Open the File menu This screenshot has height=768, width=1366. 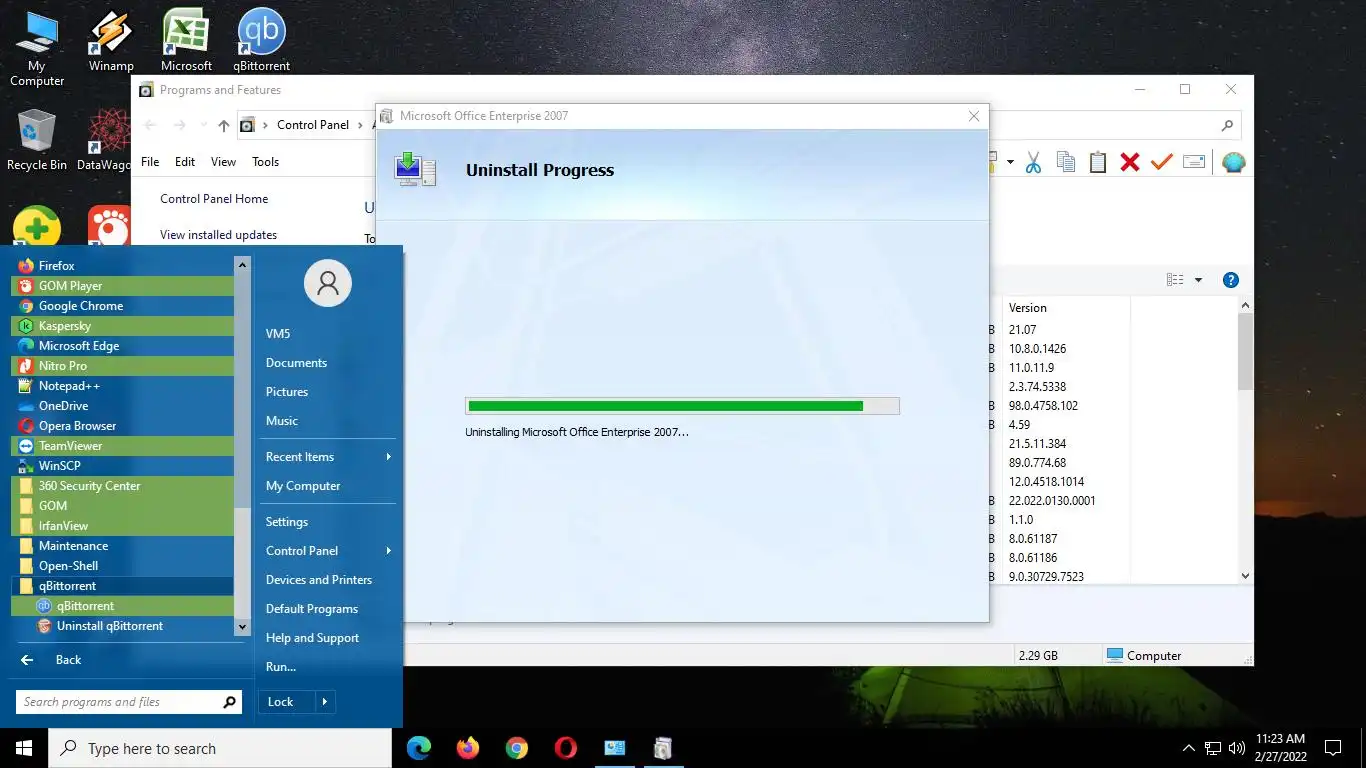point(150,162)
